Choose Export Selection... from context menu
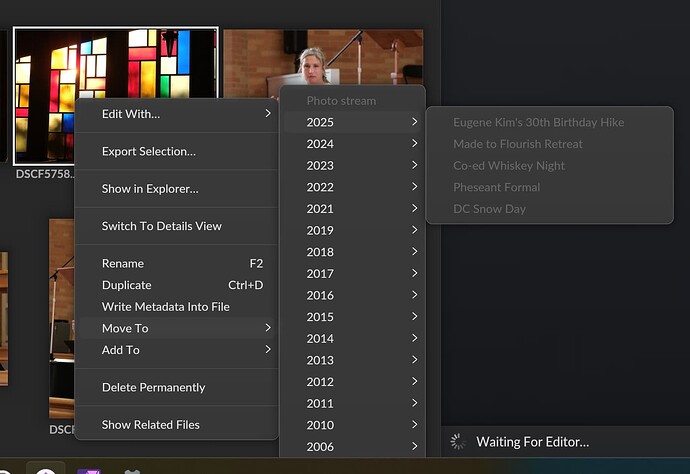The height and width of the screenshot is (474, 690). [x=176, y=151]
